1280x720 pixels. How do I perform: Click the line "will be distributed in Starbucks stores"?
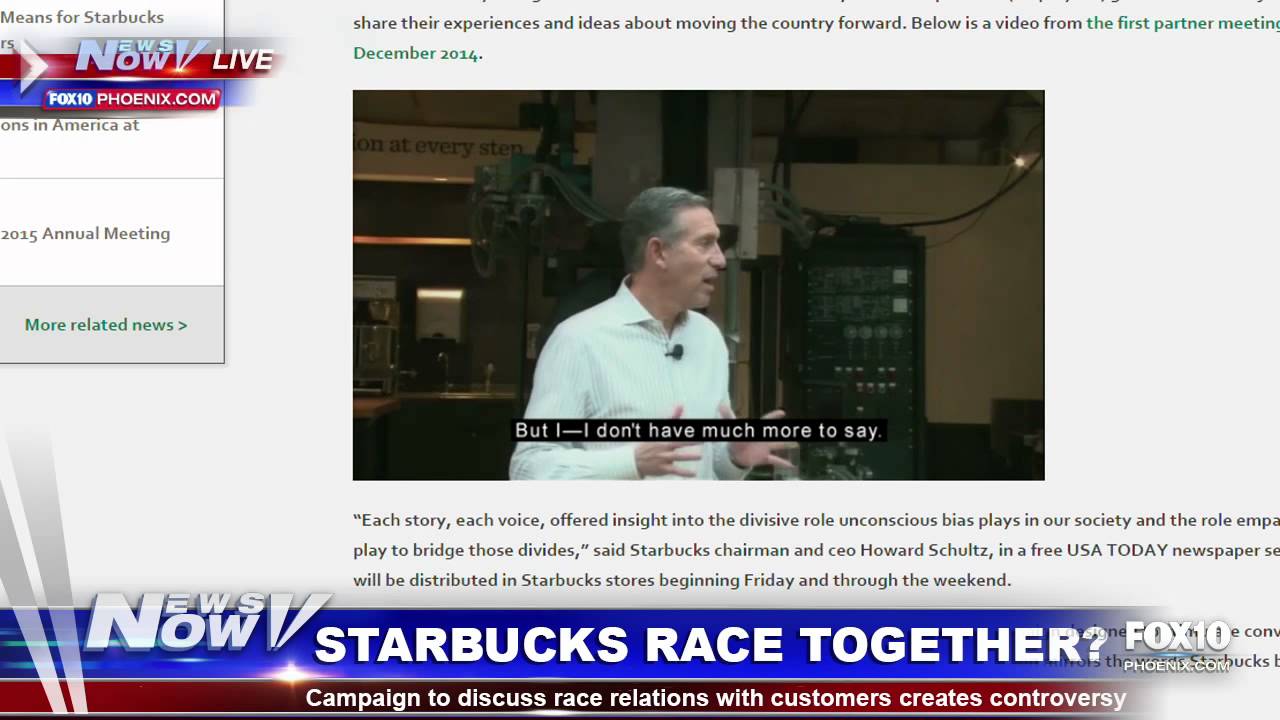[x=682, y=581]
